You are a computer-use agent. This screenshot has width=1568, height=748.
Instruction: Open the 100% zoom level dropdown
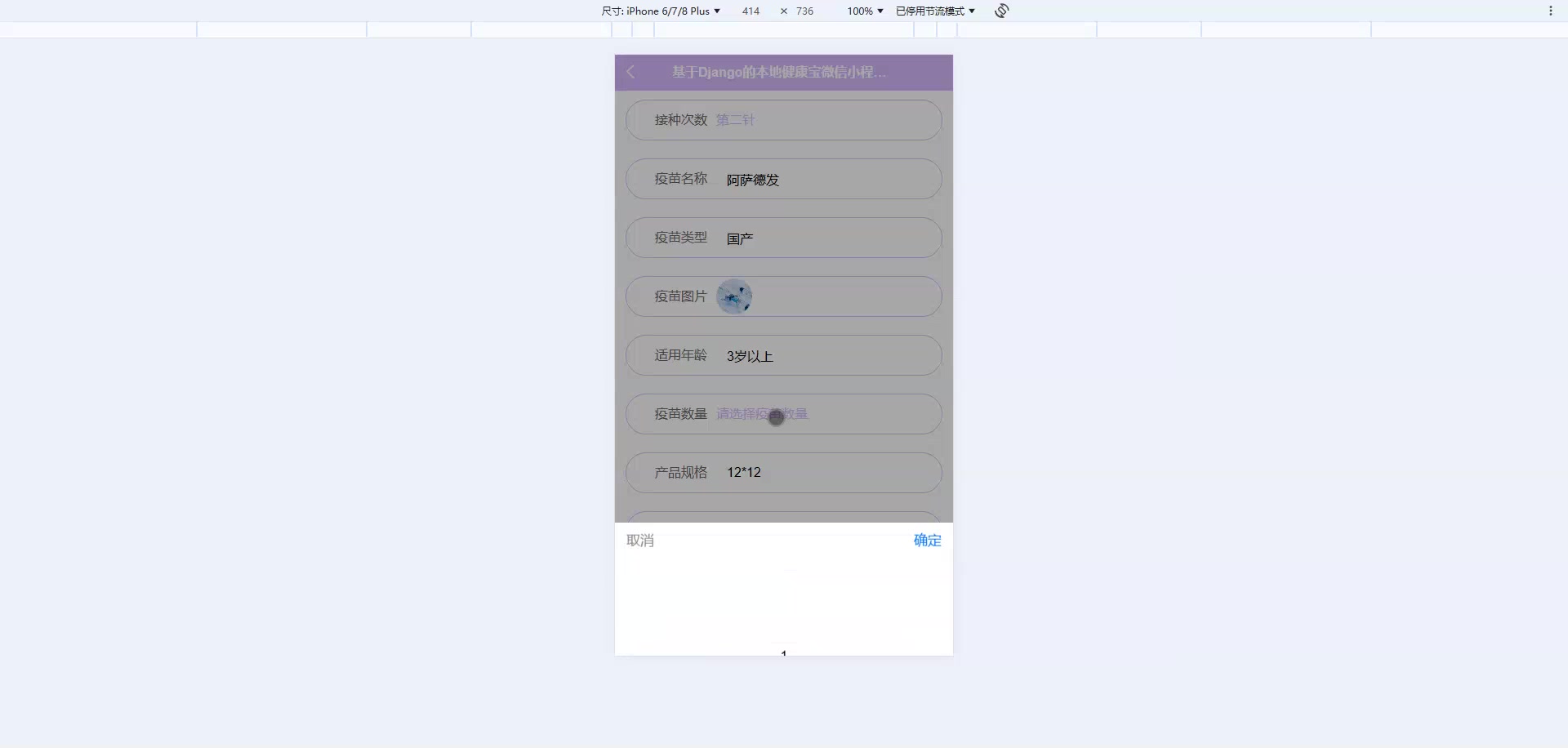tap(864, 11)
